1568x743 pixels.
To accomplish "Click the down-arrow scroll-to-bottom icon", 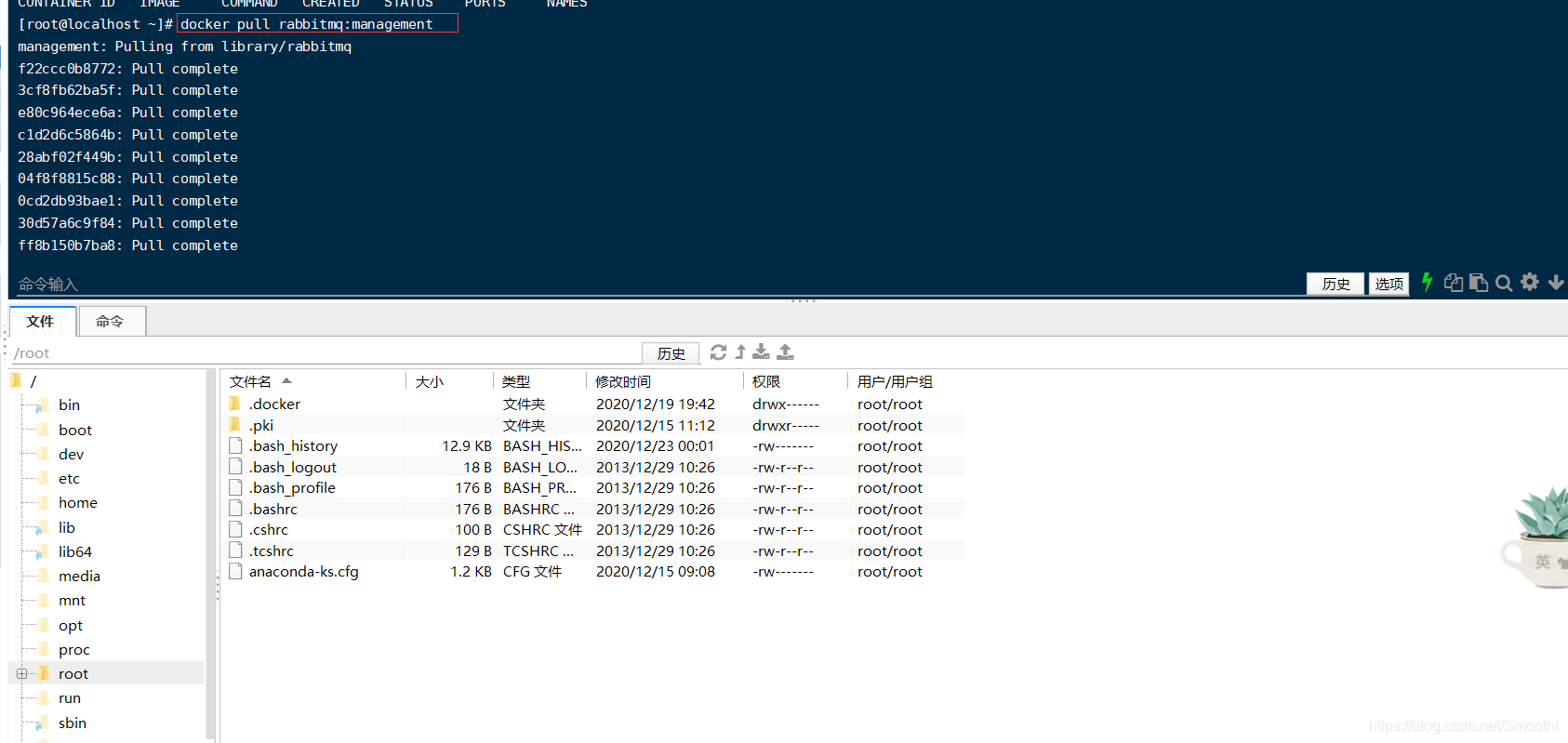I will pos(1556,283).
